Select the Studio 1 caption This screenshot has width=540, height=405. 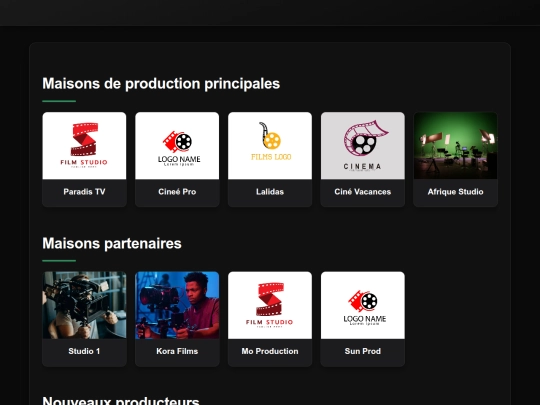(x=84, y=351)
